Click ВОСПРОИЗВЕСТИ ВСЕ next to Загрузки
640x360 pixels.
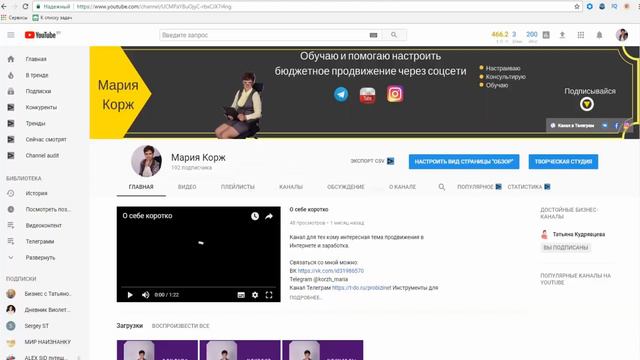click(180, 326)
